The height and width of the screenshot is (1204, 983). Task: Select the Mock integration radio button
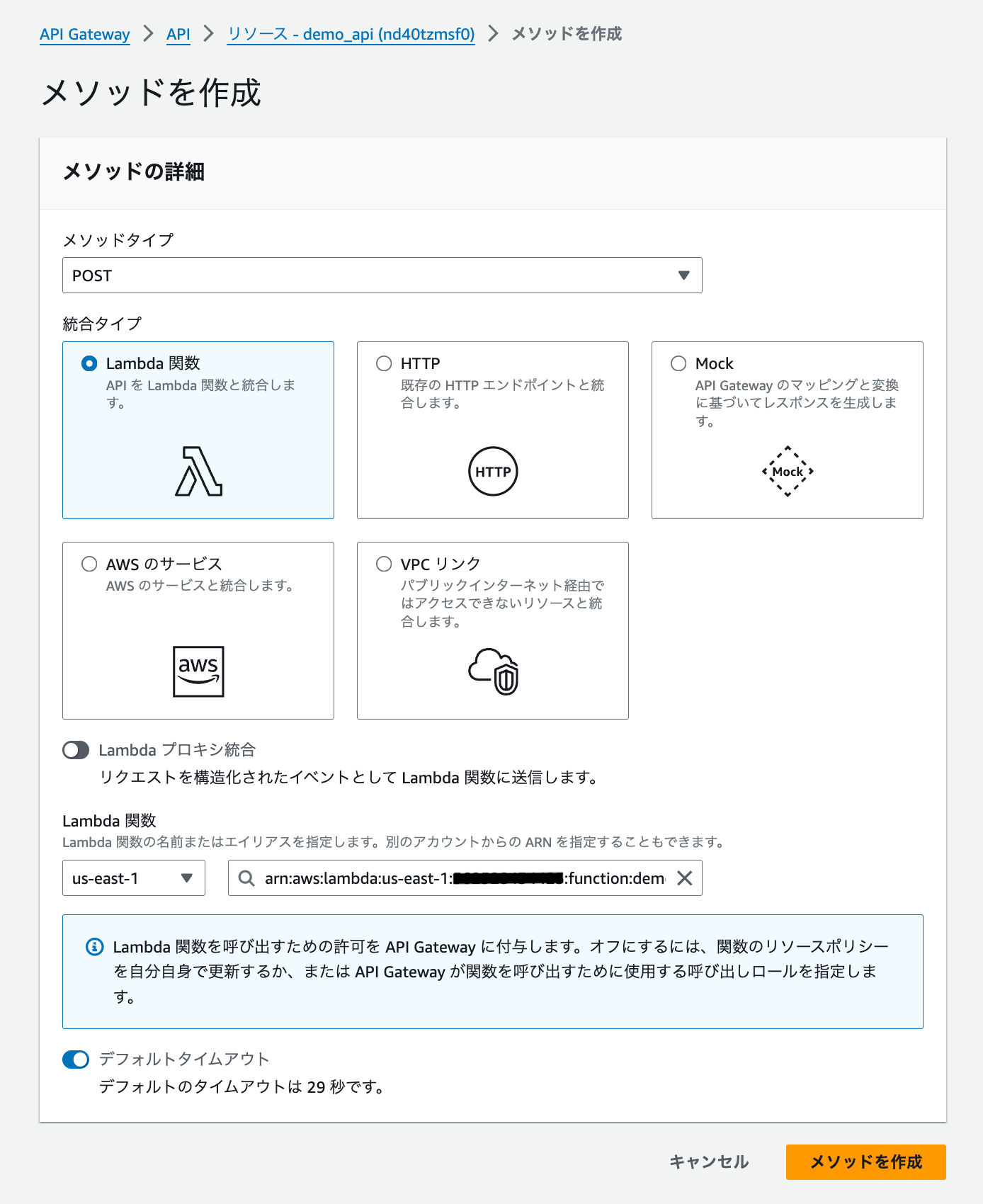pyautogui.click(x=678, y=363)
